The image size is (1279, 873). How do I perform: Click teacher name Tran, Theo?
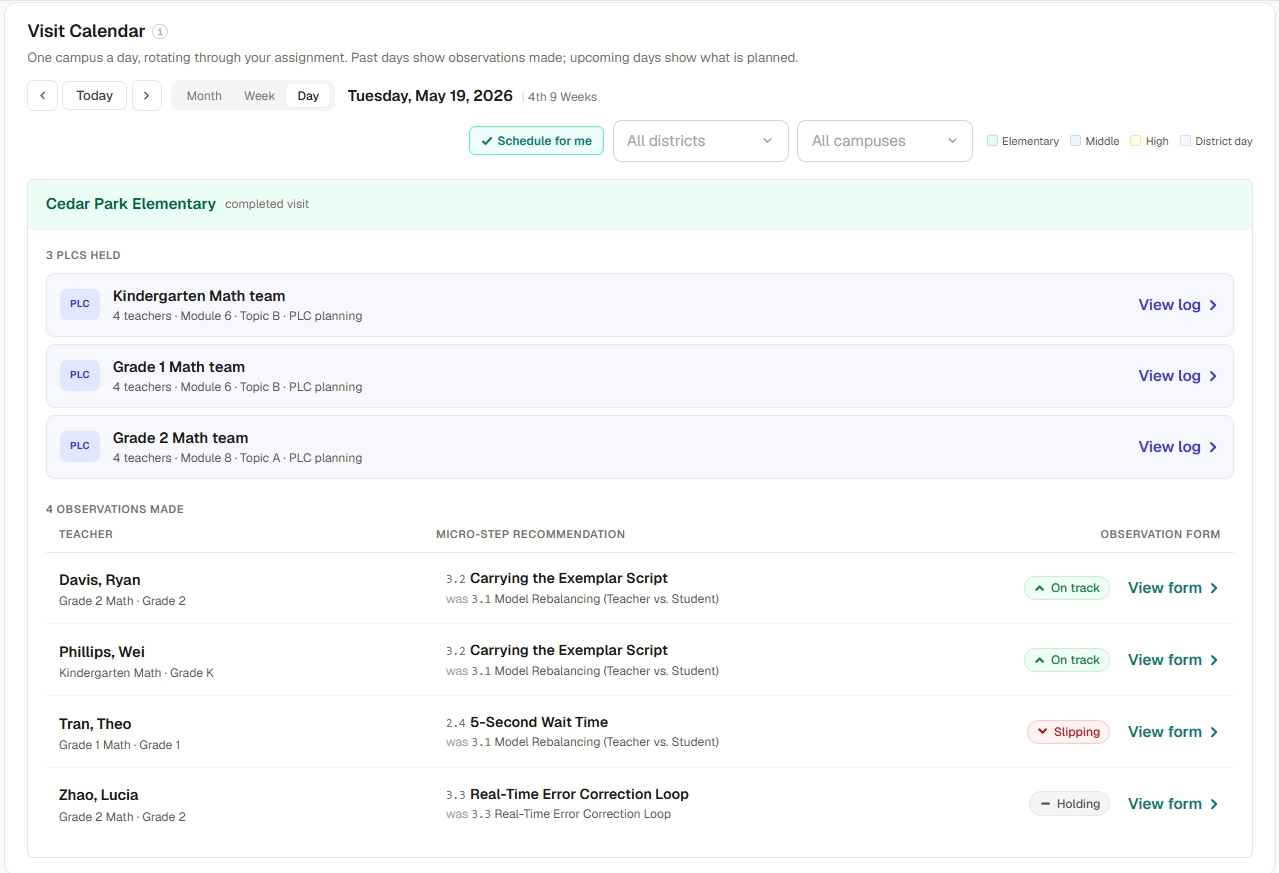[x=95, y=724]
